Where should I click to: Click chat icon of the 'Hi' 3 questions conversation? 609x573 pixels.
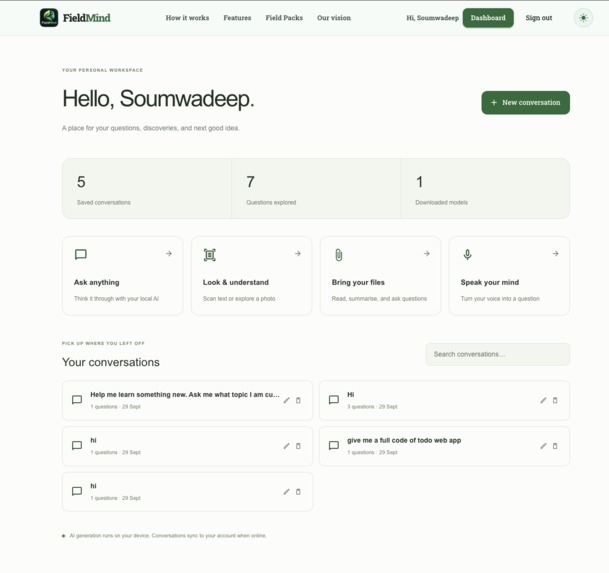[334, 400]
